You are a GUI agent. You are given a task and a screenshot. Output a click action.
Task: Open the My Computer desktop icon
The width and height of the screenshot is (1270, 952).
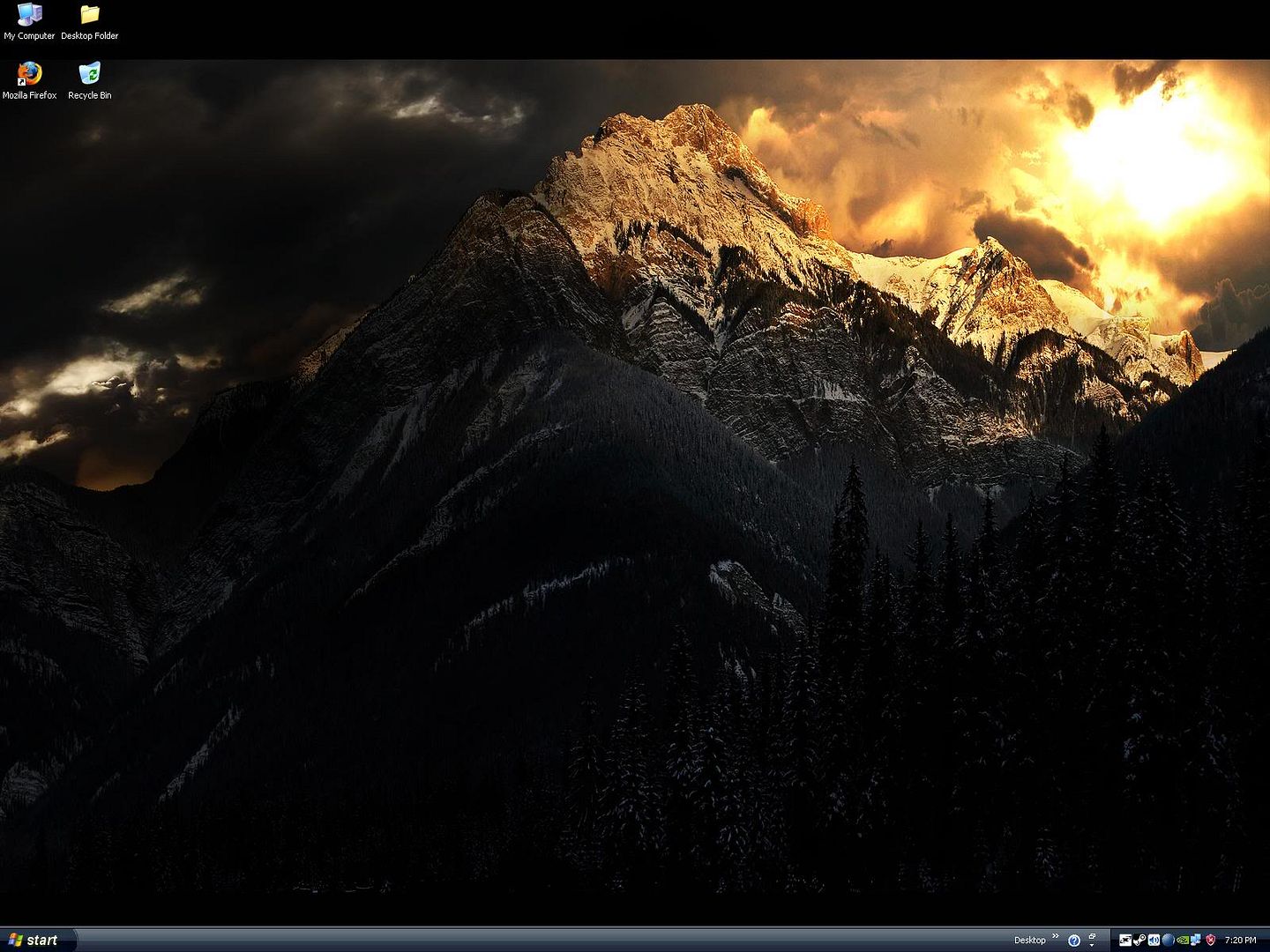click(x=29, y=15)
